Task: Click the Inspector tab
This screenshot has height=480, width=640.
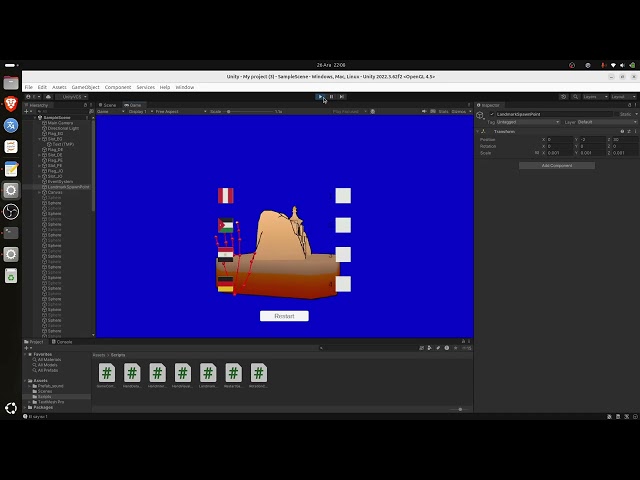Action: click(x=489, y=105)
